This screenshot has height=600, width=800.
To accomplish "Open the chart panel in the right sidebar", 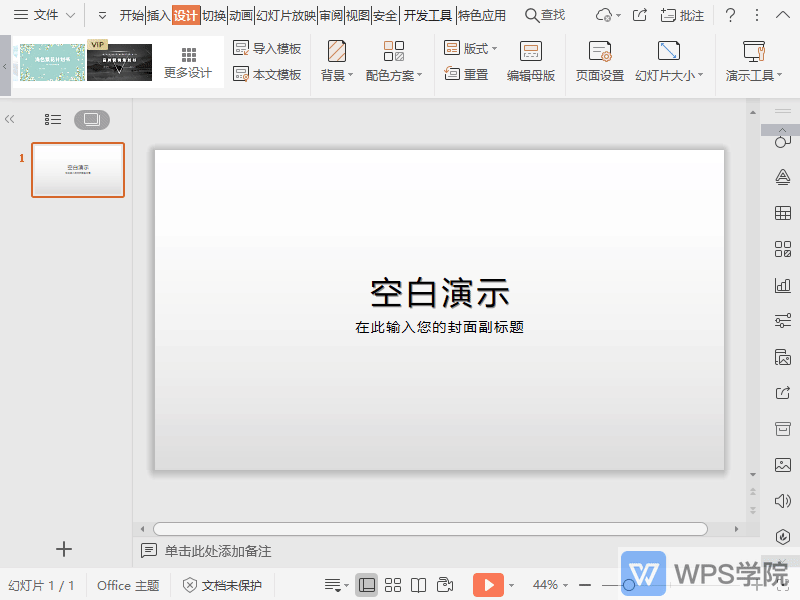I will [x=781, y=285].
